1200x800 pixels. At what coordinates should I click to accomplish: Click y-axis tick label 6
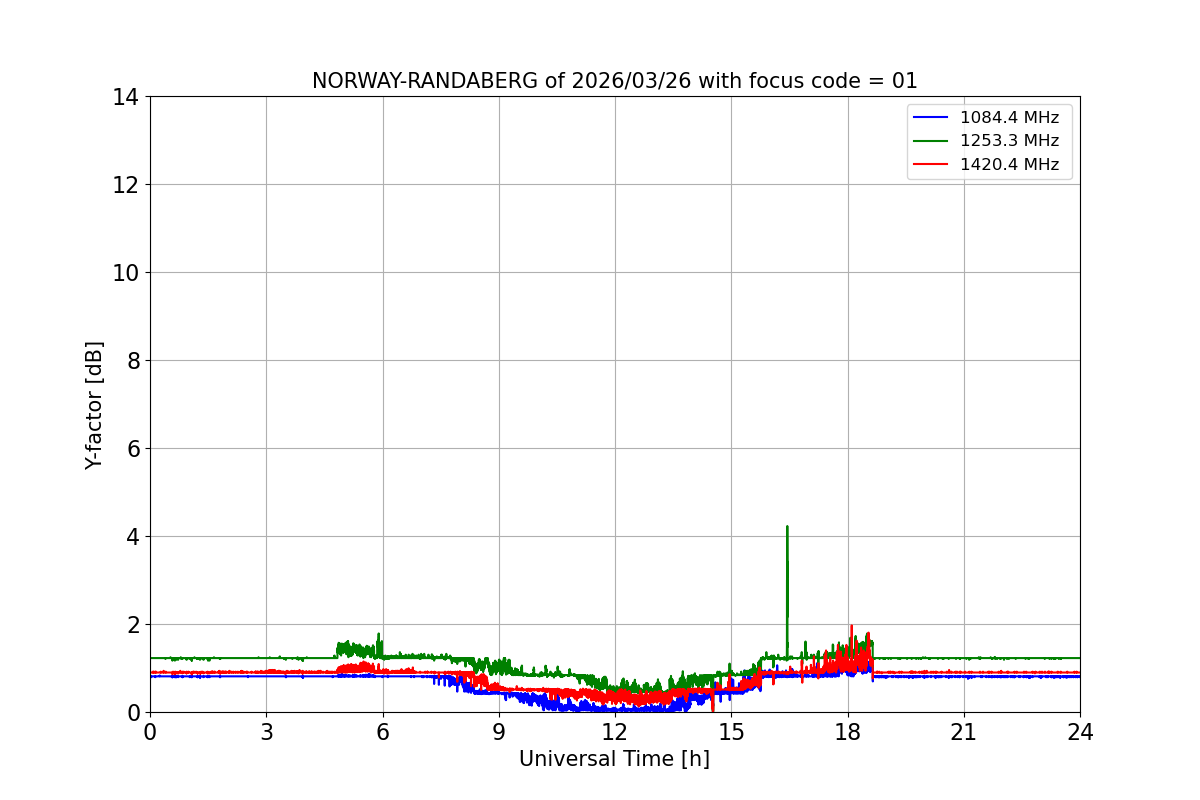point(132,449)
